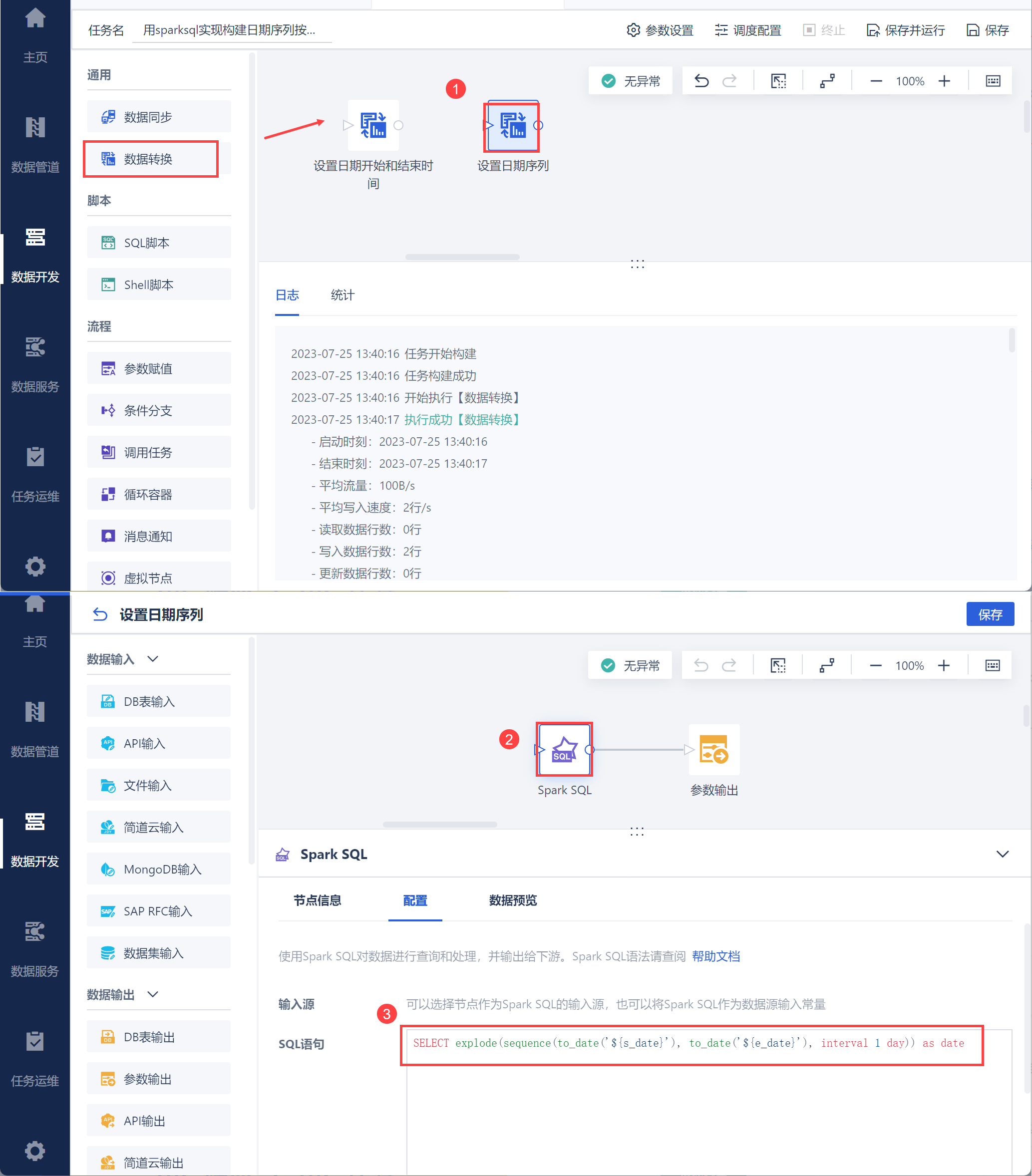Collapse the 数据输入 section
Image resolution: width=1032 pixels, height=1176 pixels.
click(x=152, y=659)
